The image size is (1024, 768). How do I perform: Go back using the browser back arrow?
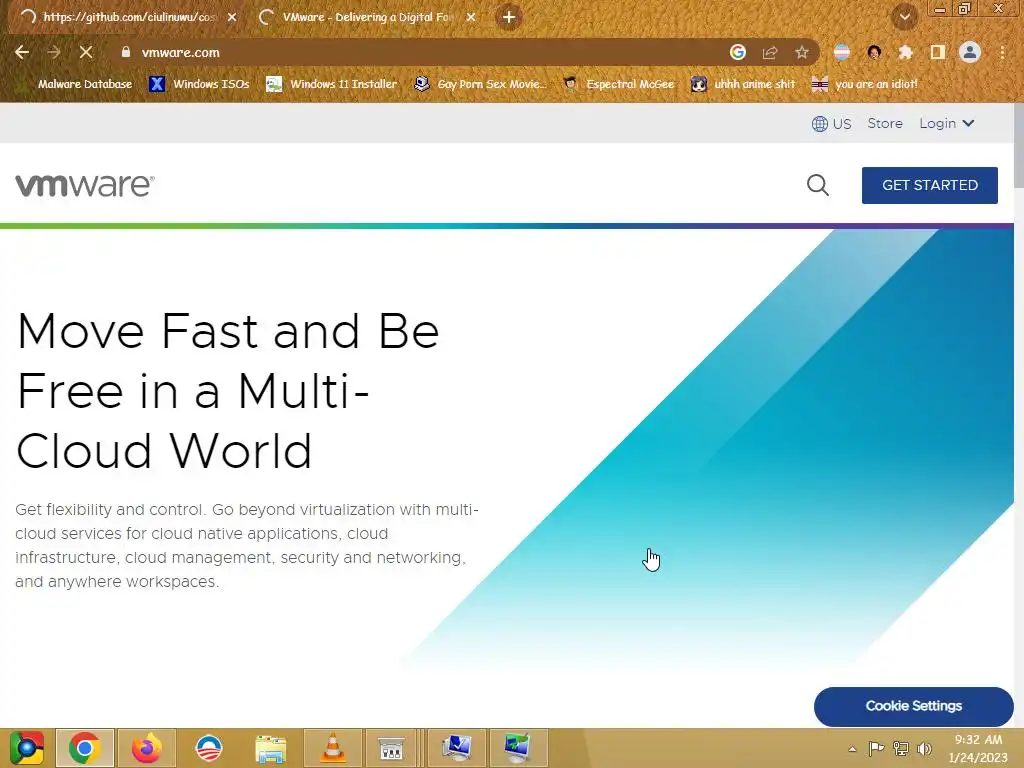22,52
